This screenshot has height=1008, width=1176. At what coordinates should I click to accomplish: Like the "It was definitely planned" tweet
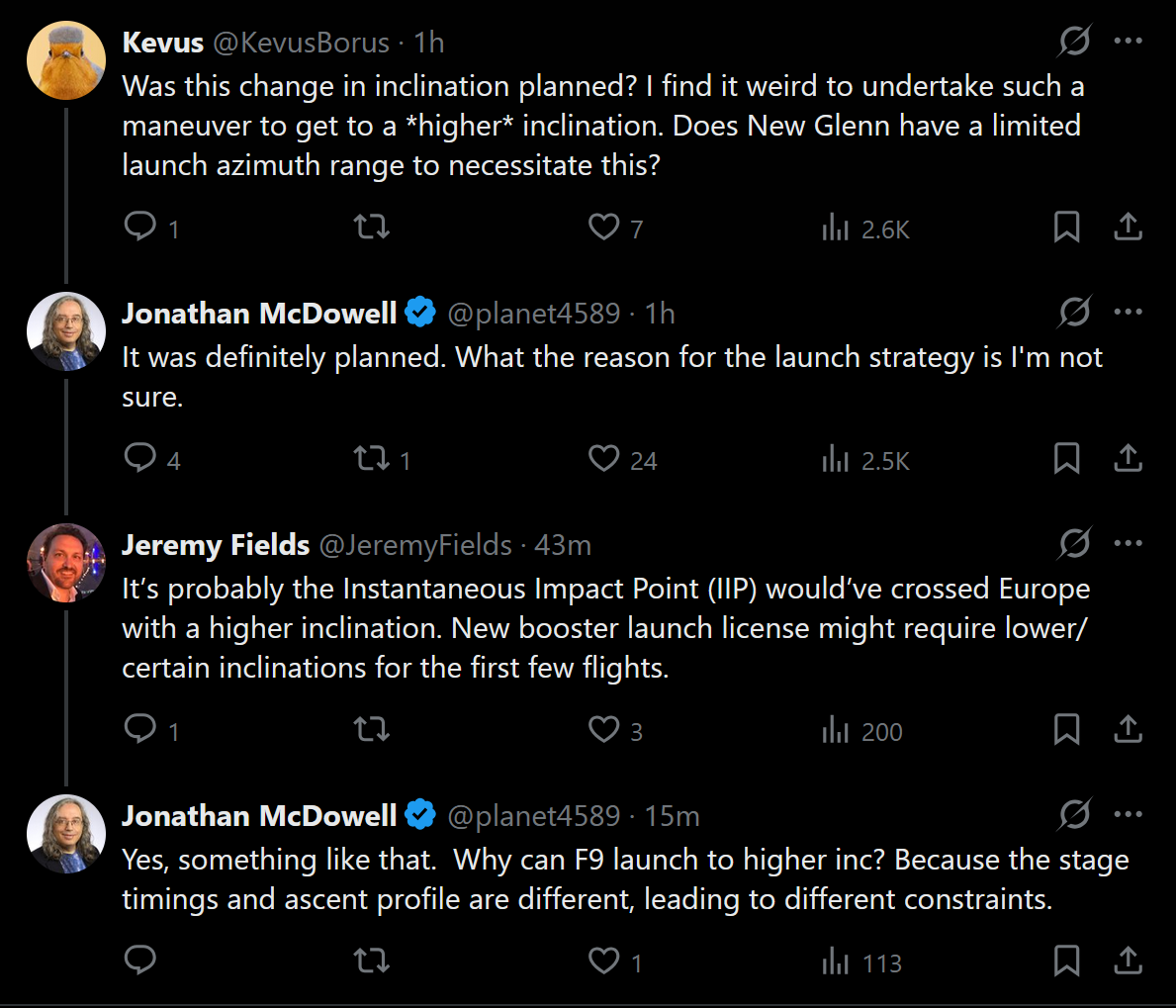pyautogui.click(x=603, y=459)
